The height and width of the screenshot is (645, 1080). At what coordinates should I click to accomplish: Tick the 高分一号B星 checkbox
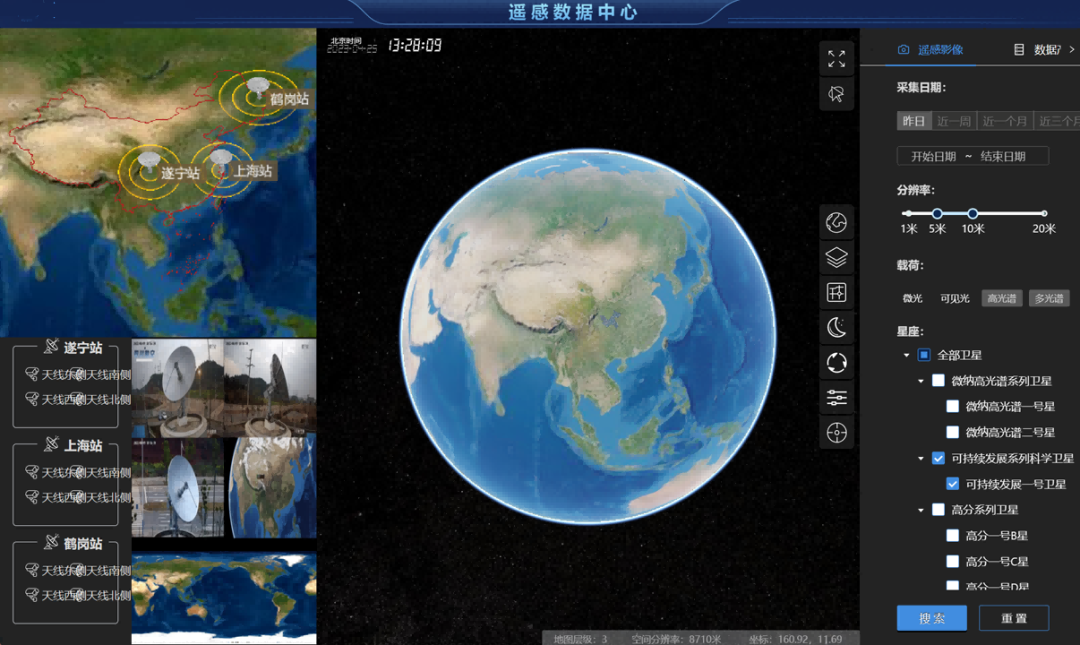click(953, 535)
